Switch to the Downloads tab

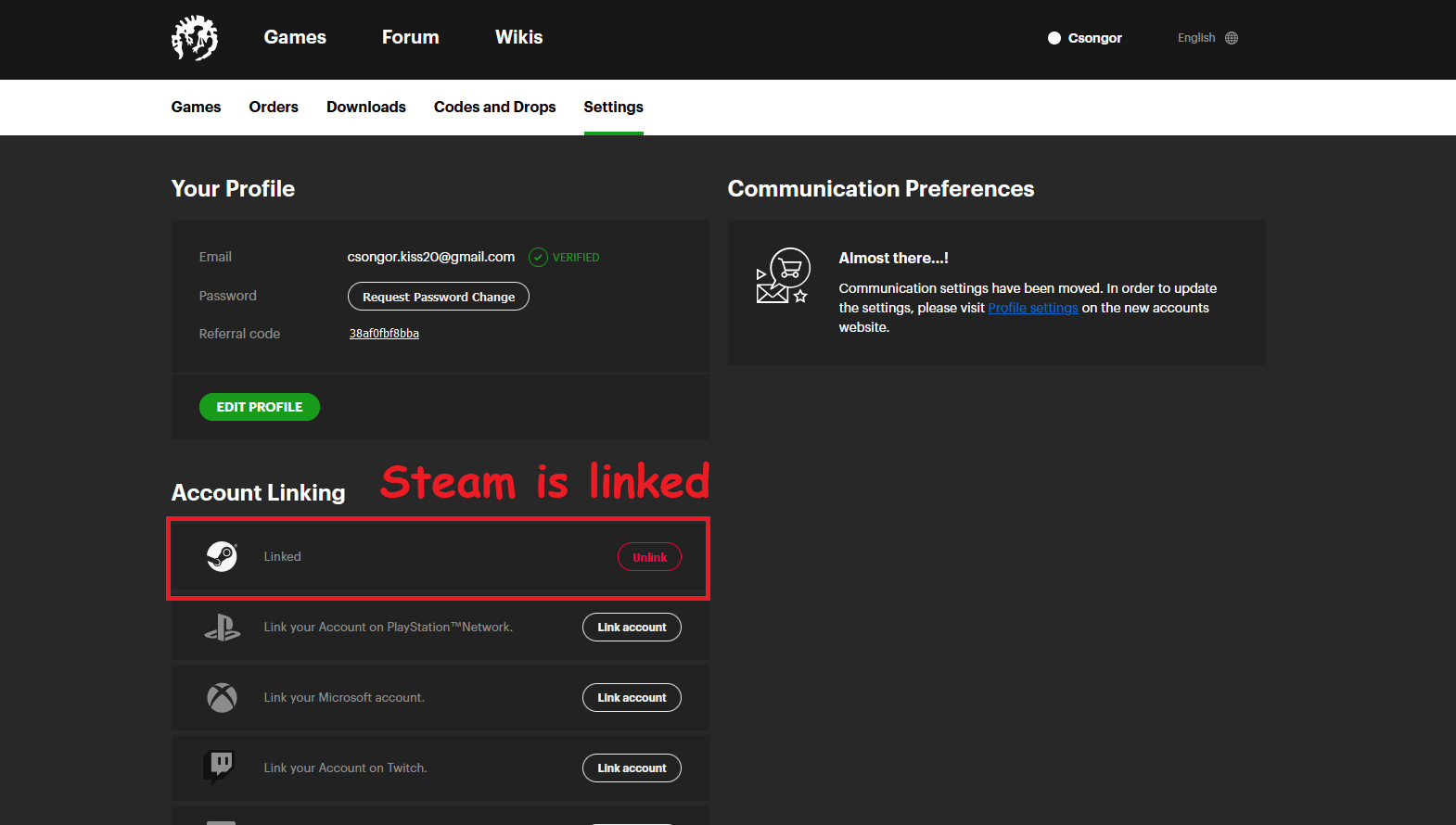pos(366,107)
